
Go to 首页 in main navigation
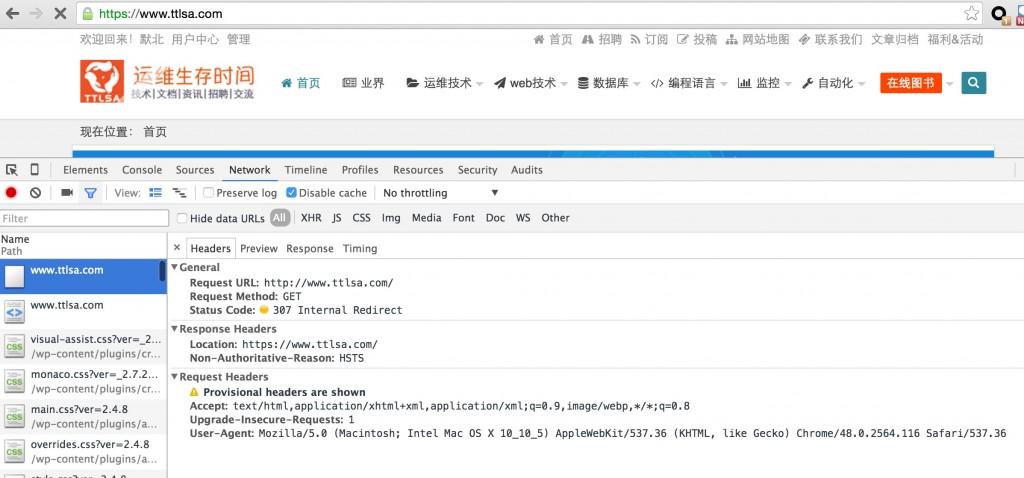pyautogui.click(x=301, y=83)
